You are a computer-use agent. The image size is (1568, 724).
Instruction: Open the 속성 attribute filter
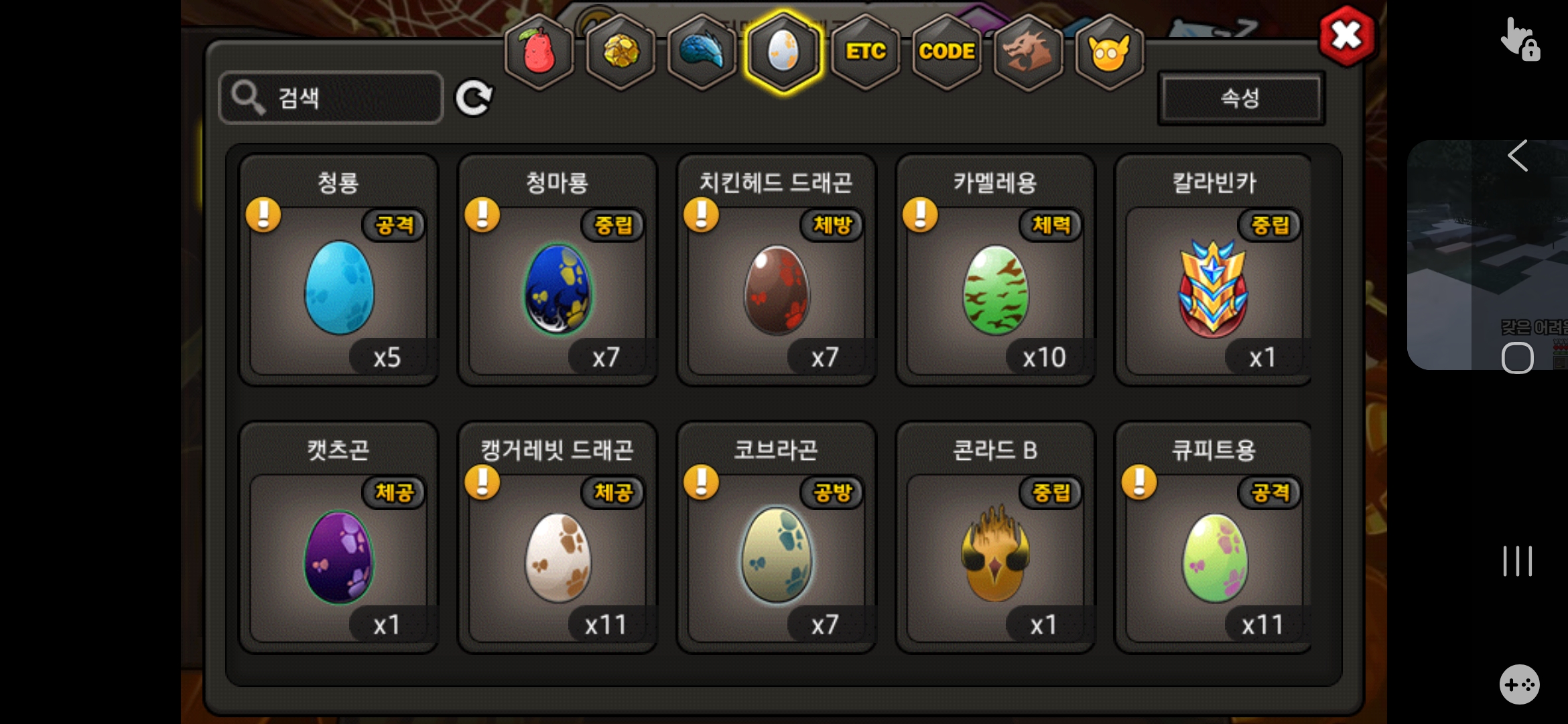(1241, 98)
